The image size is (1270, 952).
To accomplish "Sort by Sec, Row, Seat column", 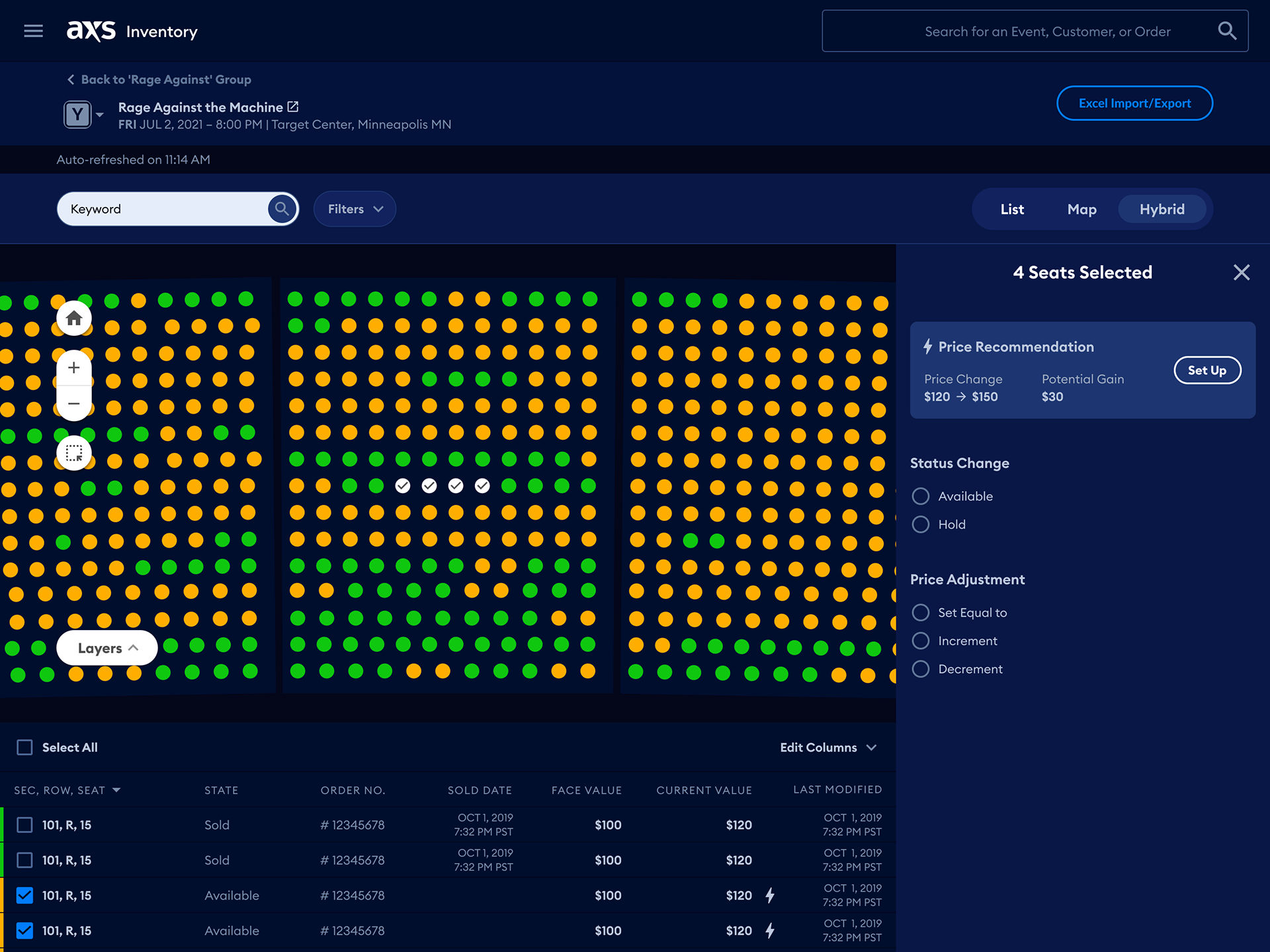I will point(67,790).
